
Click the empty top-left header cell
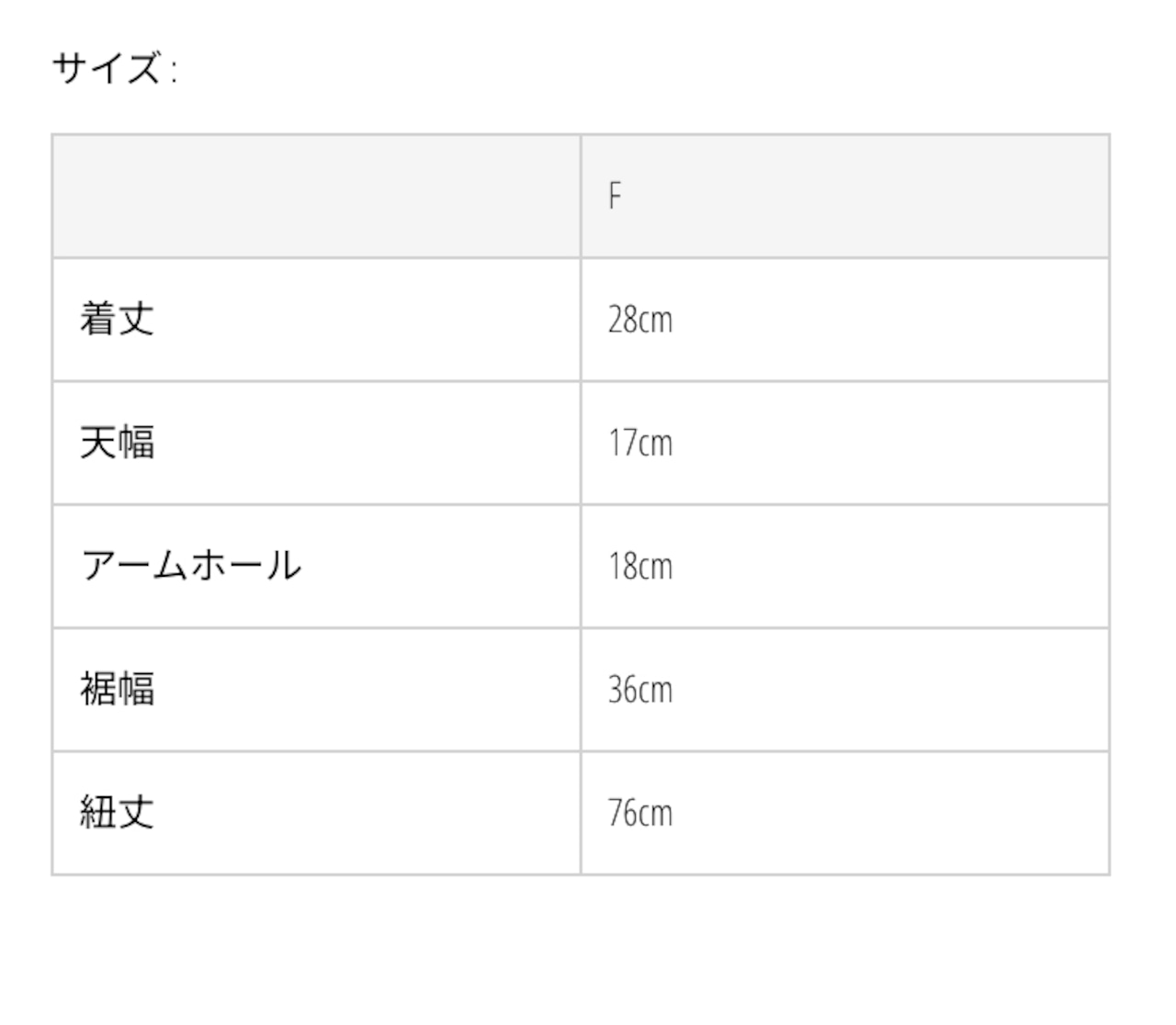[316, 196]
